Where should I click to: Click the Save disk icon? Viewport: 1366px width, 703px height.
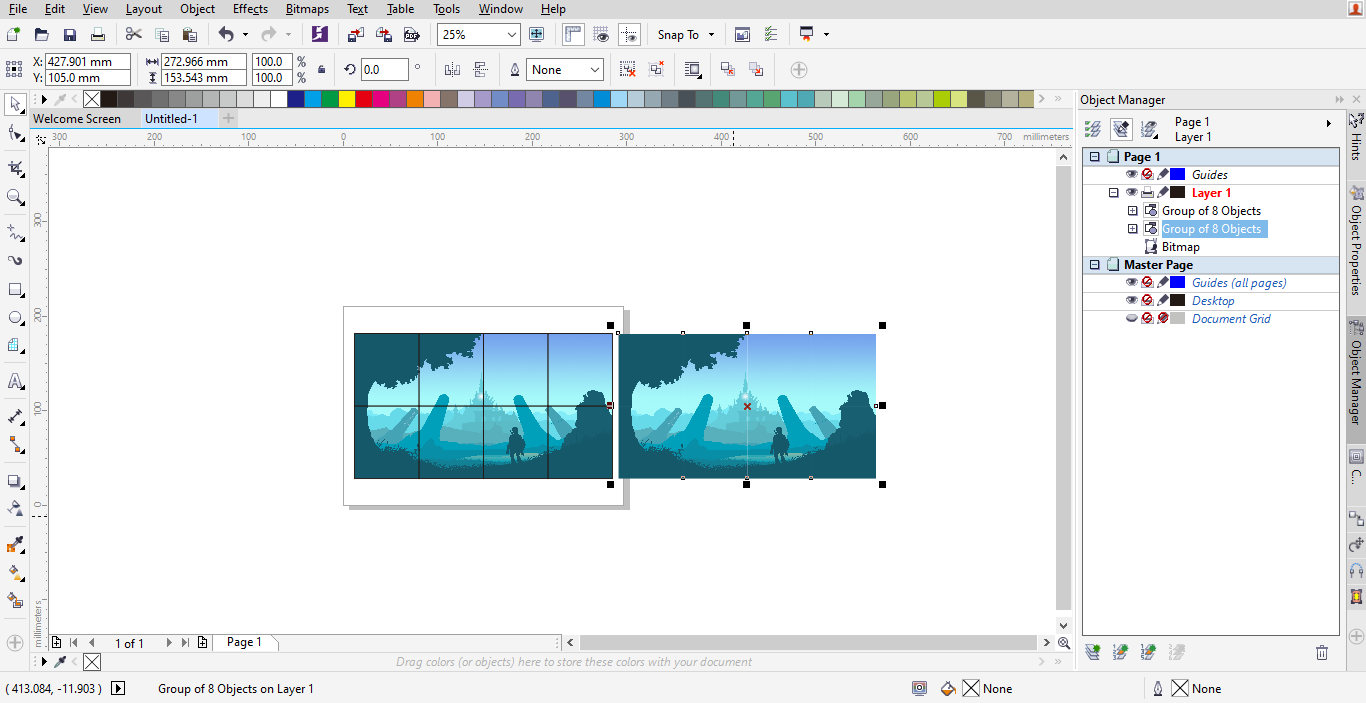pos(70,34)
